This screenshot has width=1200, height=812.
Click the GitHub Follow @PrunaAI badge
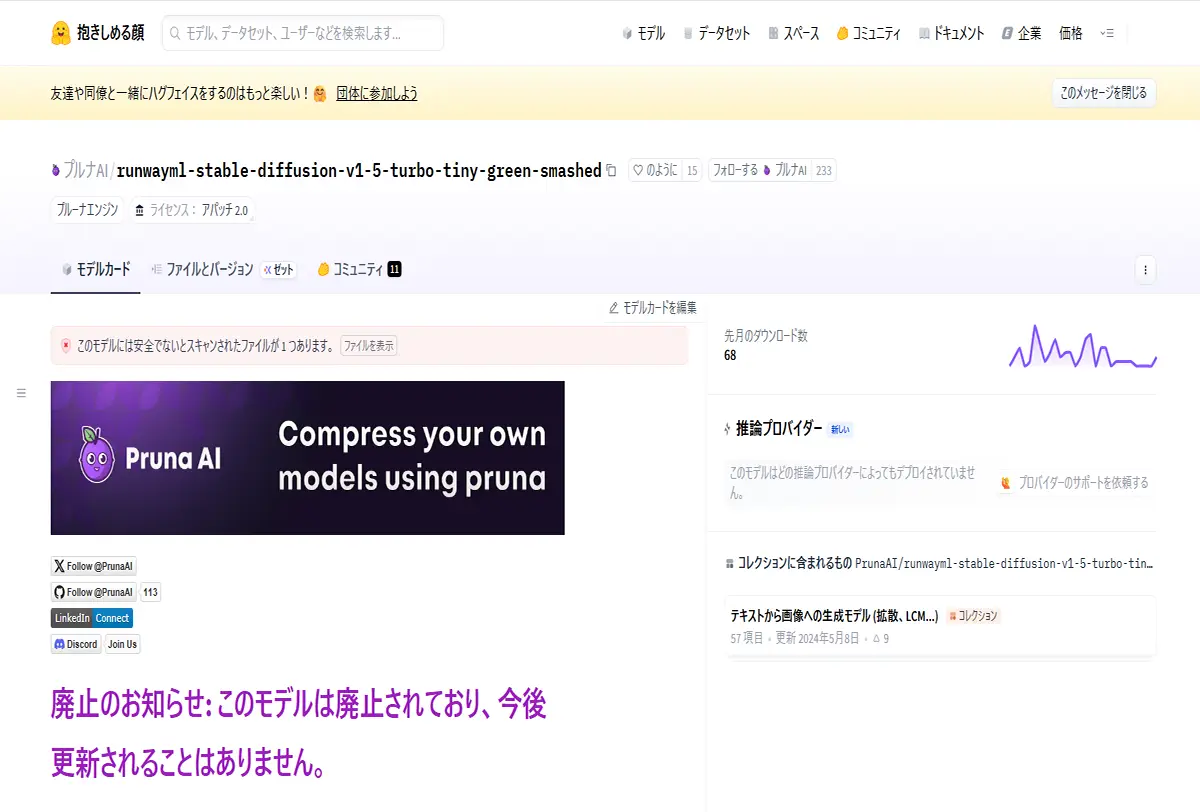point(94,592)
